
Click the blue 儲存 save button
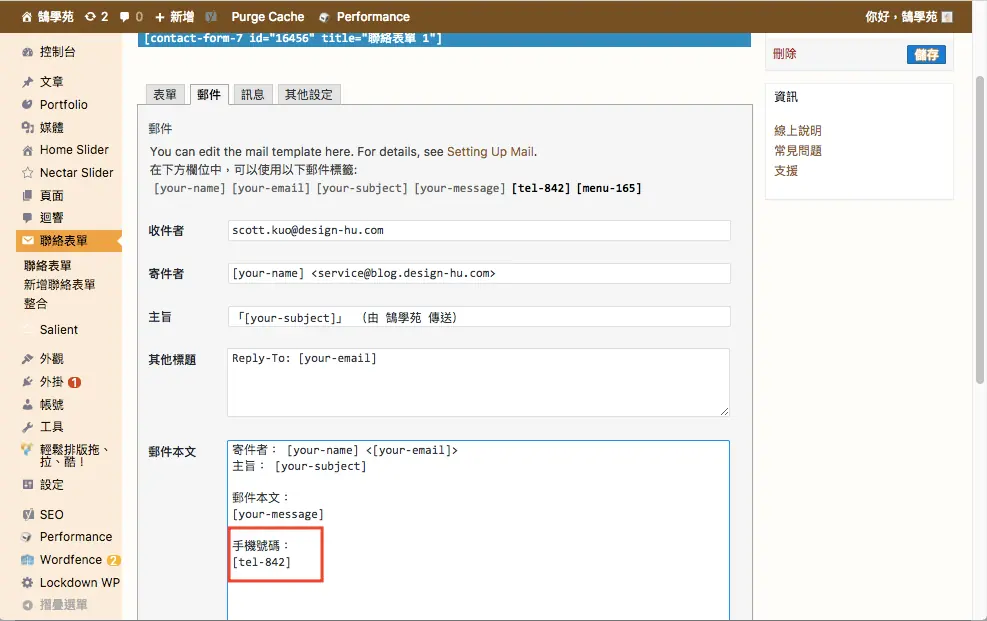click(926, 55)
